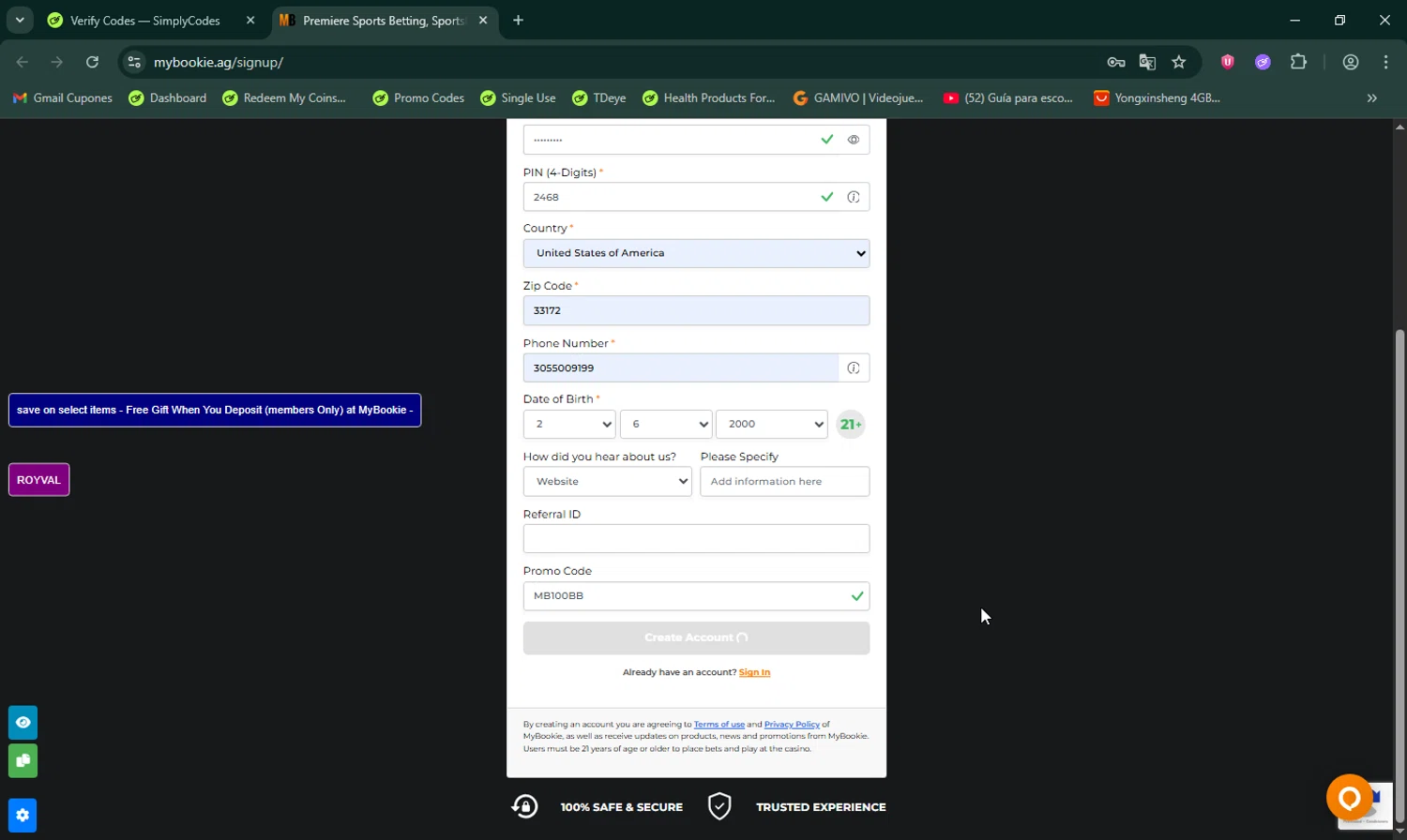Open the Health Products For bookmark
1407x840 pixels.
[x=709, y=97]
